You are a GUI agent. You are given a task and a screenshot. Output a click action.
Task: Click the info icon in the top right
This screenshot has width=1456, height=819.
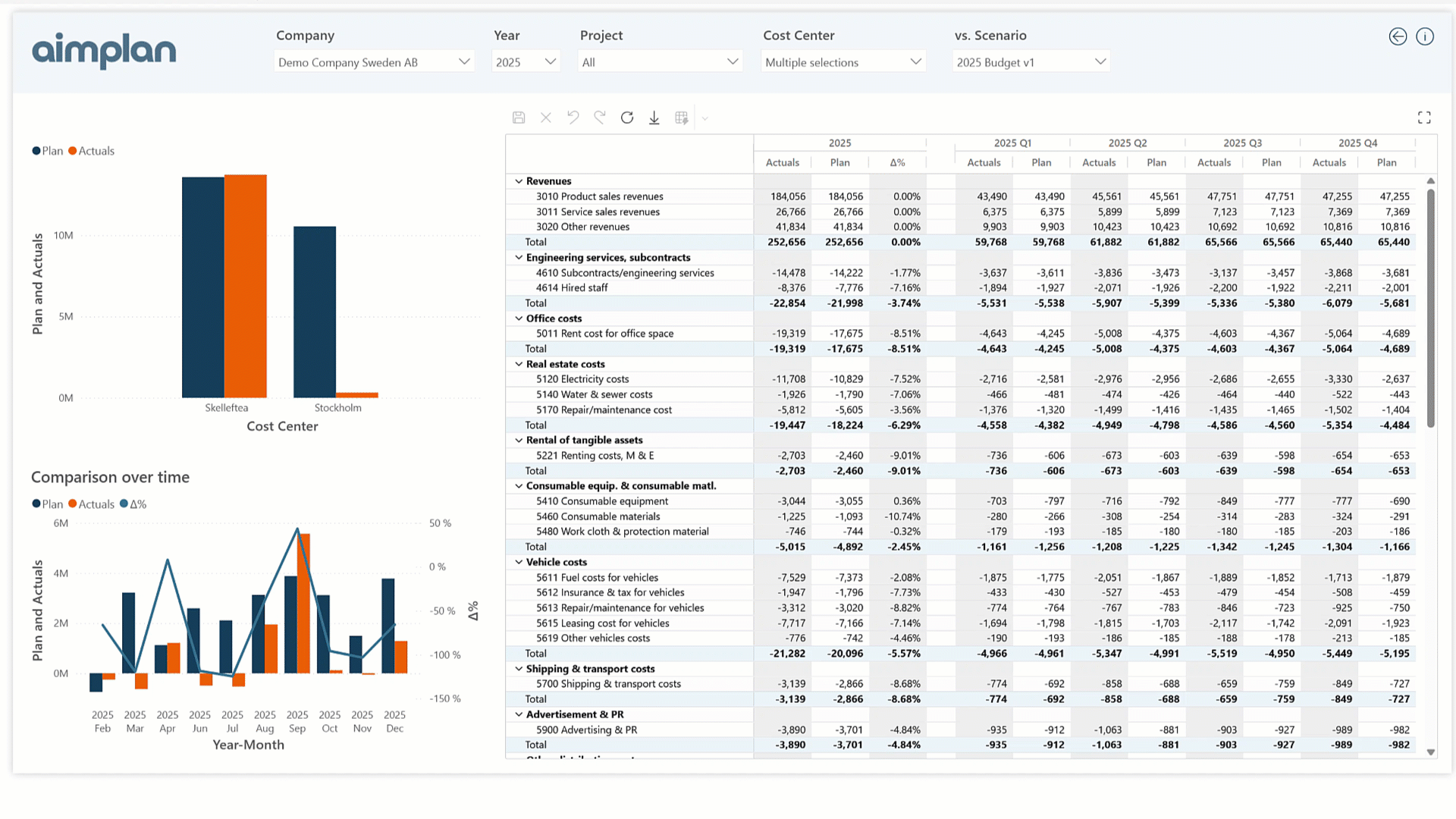point(1425,36)
